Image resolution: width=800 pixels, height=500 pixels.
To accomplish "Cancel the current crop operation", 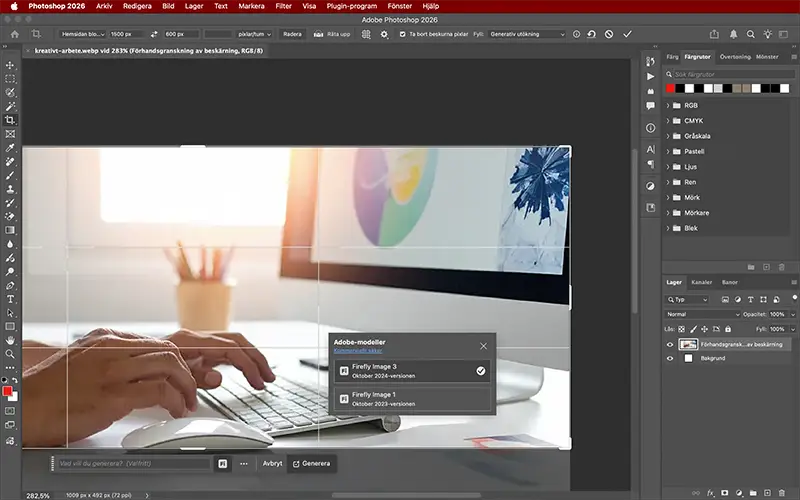I will click(x=609, y=34).
